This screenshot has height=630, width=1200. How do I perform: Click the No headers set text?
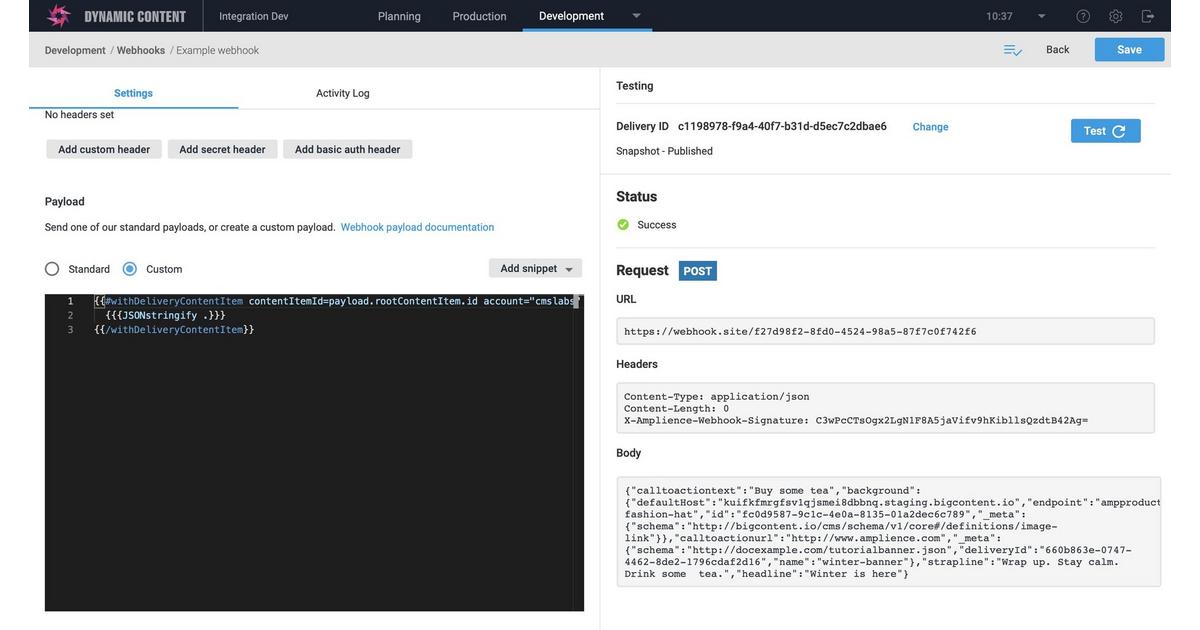click(x=79, y=115)
